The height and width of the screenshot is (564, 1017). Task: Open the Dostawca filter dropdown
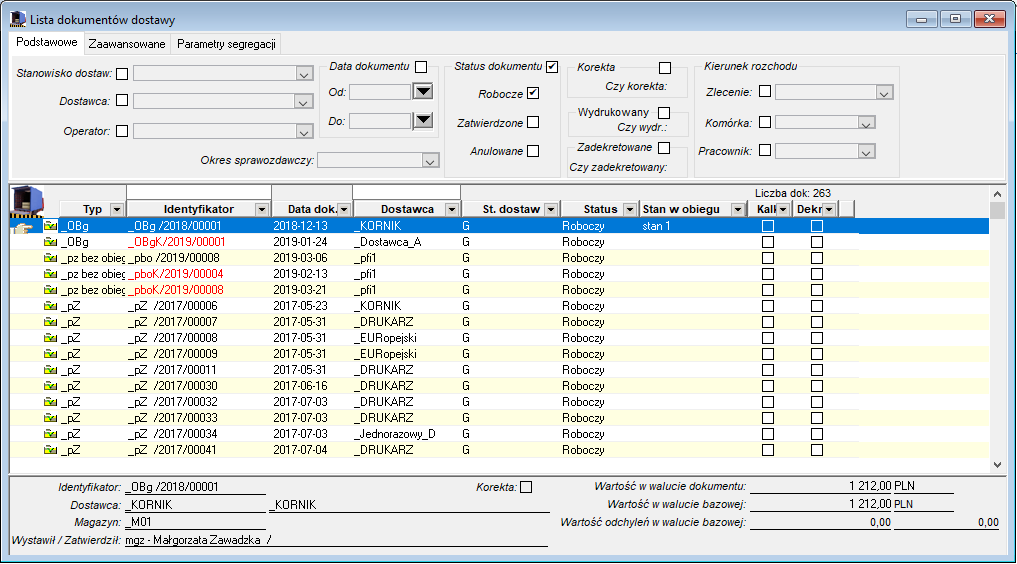tap(303, 102)
